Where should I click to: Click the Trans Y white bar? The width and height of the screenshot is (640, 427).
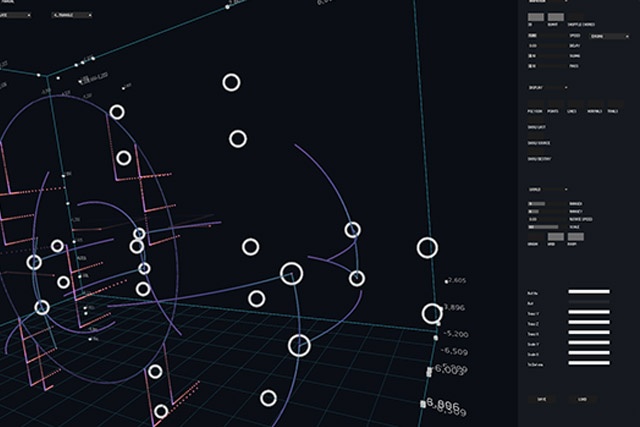point(589,312)
